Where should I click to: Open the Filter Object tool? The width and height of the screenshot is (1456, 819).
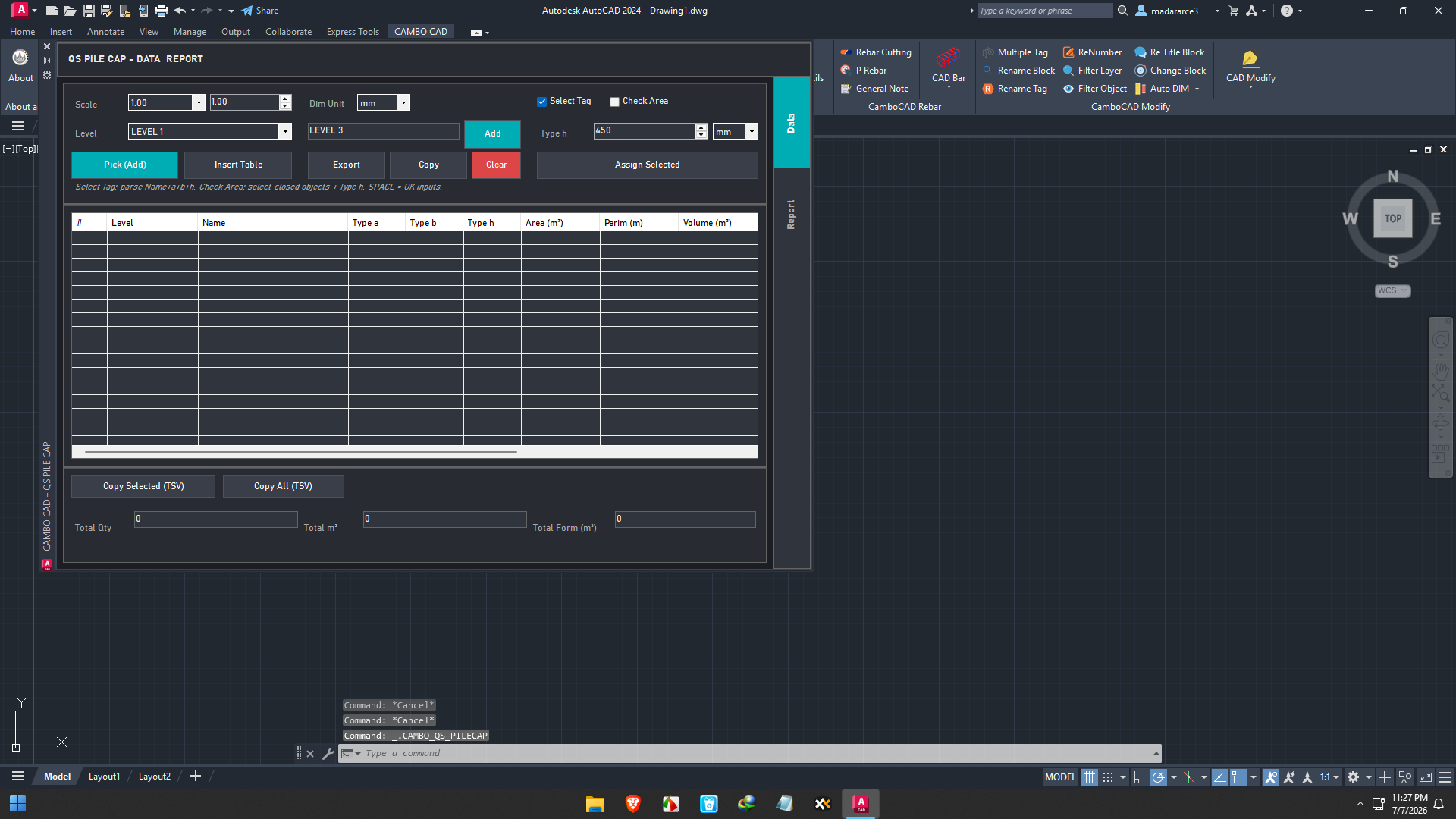pyautogui.click(x=1095, y=89)
